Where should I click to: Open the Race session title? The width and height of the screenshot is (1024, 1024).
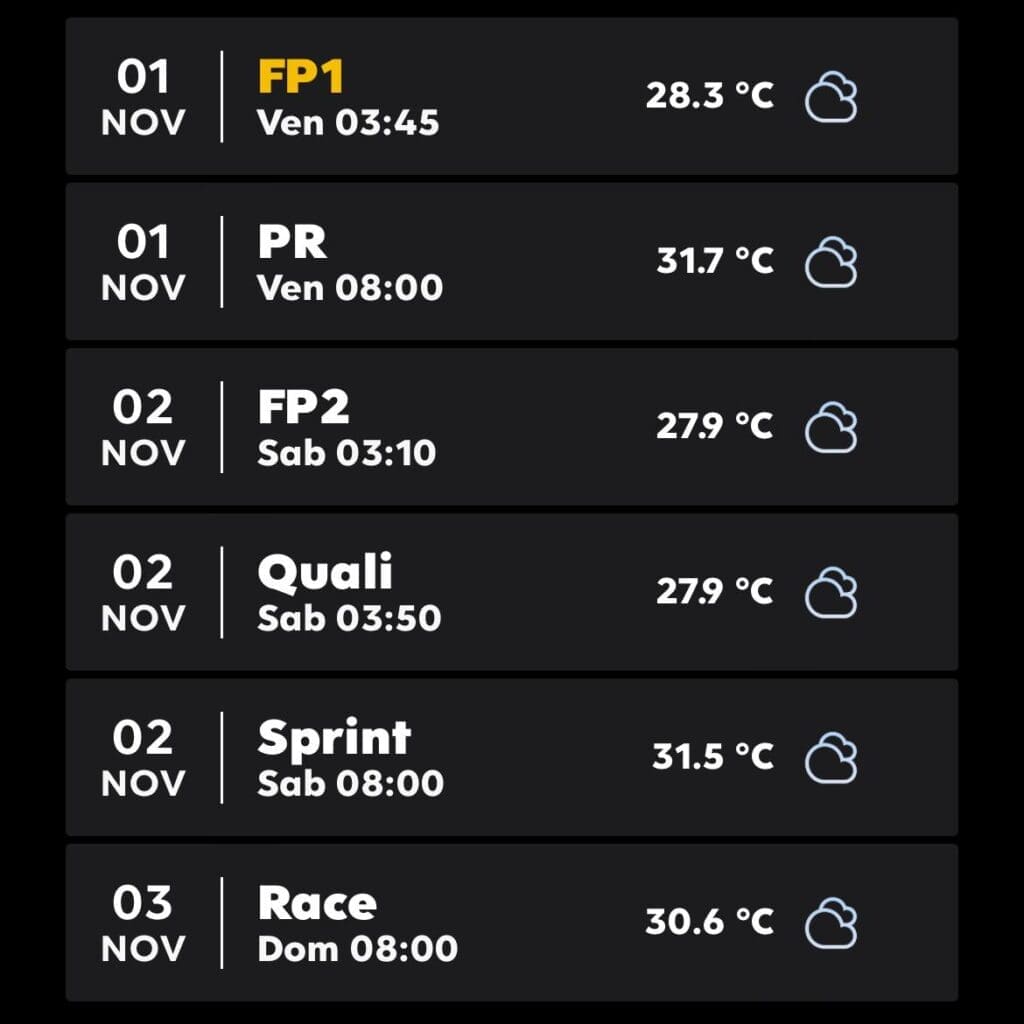pos(317,903)
